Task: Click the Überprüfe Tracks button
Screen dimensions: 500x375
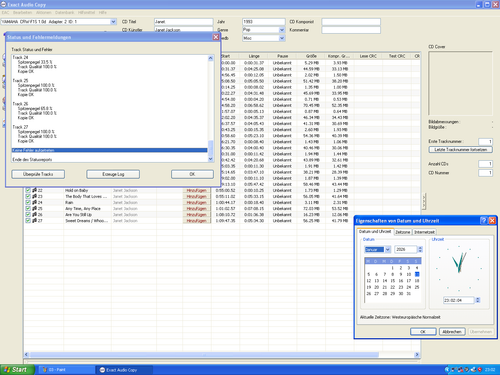Action: click(38, 174)
